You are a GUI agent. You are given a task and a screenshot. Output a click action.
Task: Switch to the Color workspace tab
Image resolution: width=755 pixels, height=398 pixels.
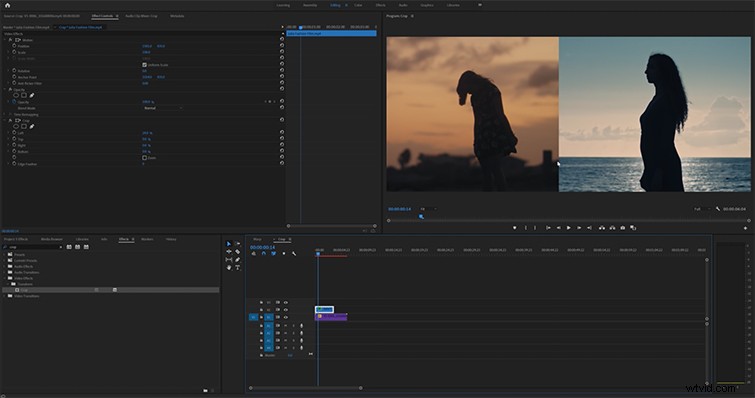358,5
